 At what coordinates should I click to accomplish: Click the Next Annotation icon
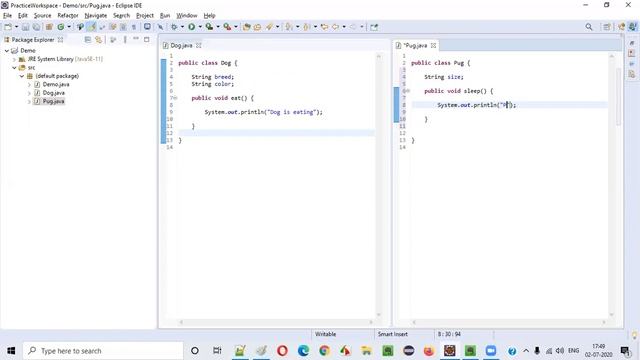pos(289,27)
